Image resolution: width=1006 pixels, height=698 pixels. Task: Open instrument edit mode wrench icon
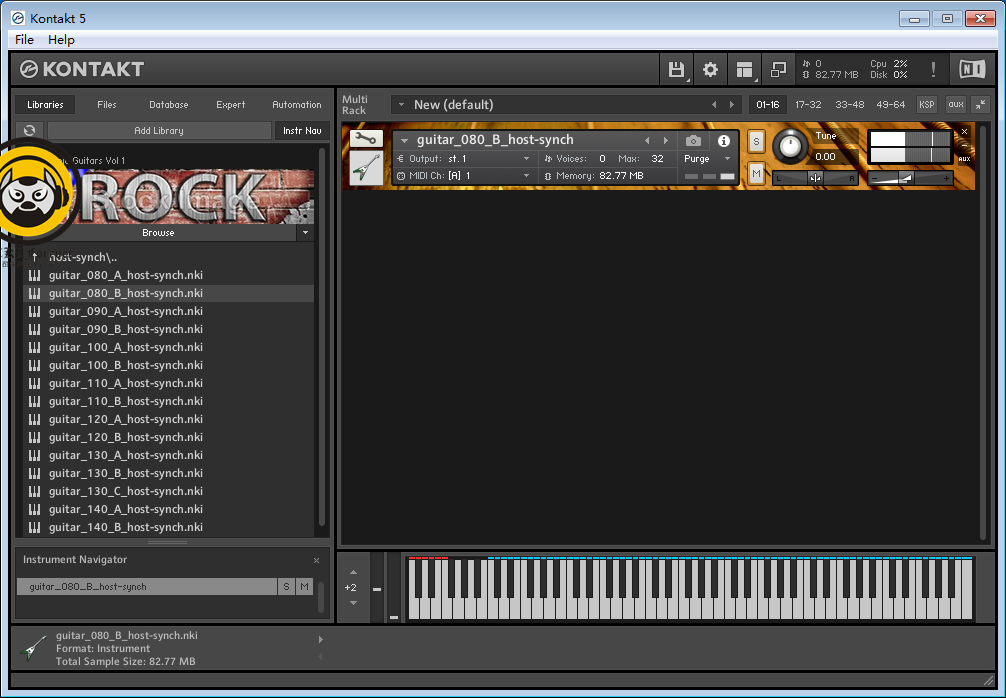366,138
